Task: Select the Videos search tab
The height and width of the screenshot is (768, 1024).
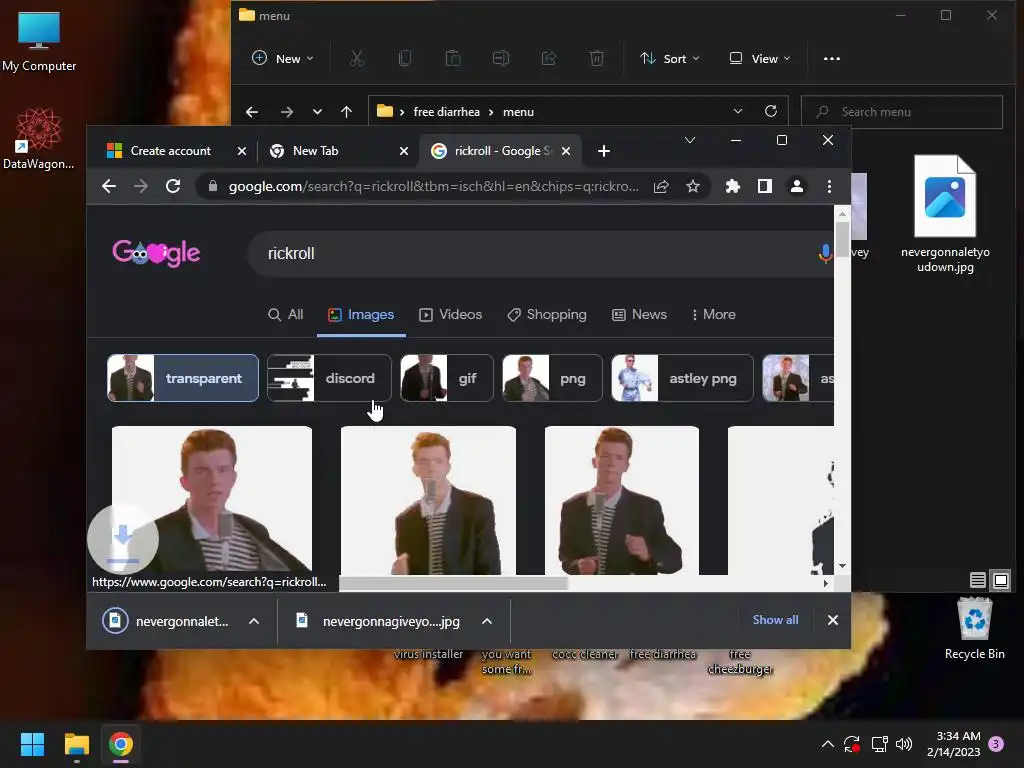Action: (451, 315)
